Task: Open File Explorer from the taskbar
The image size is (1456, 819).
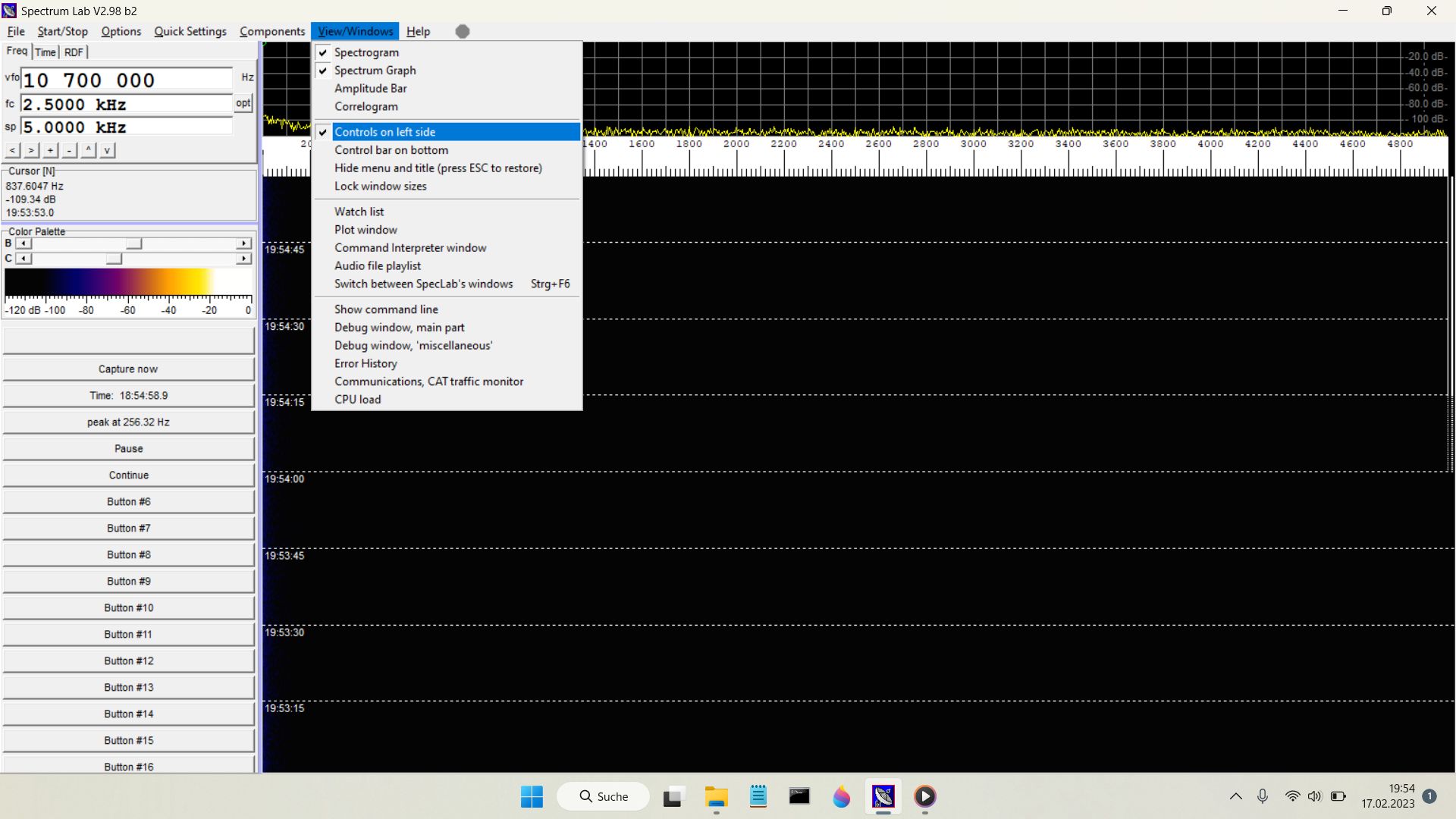Action: click(x=716, y=796)
